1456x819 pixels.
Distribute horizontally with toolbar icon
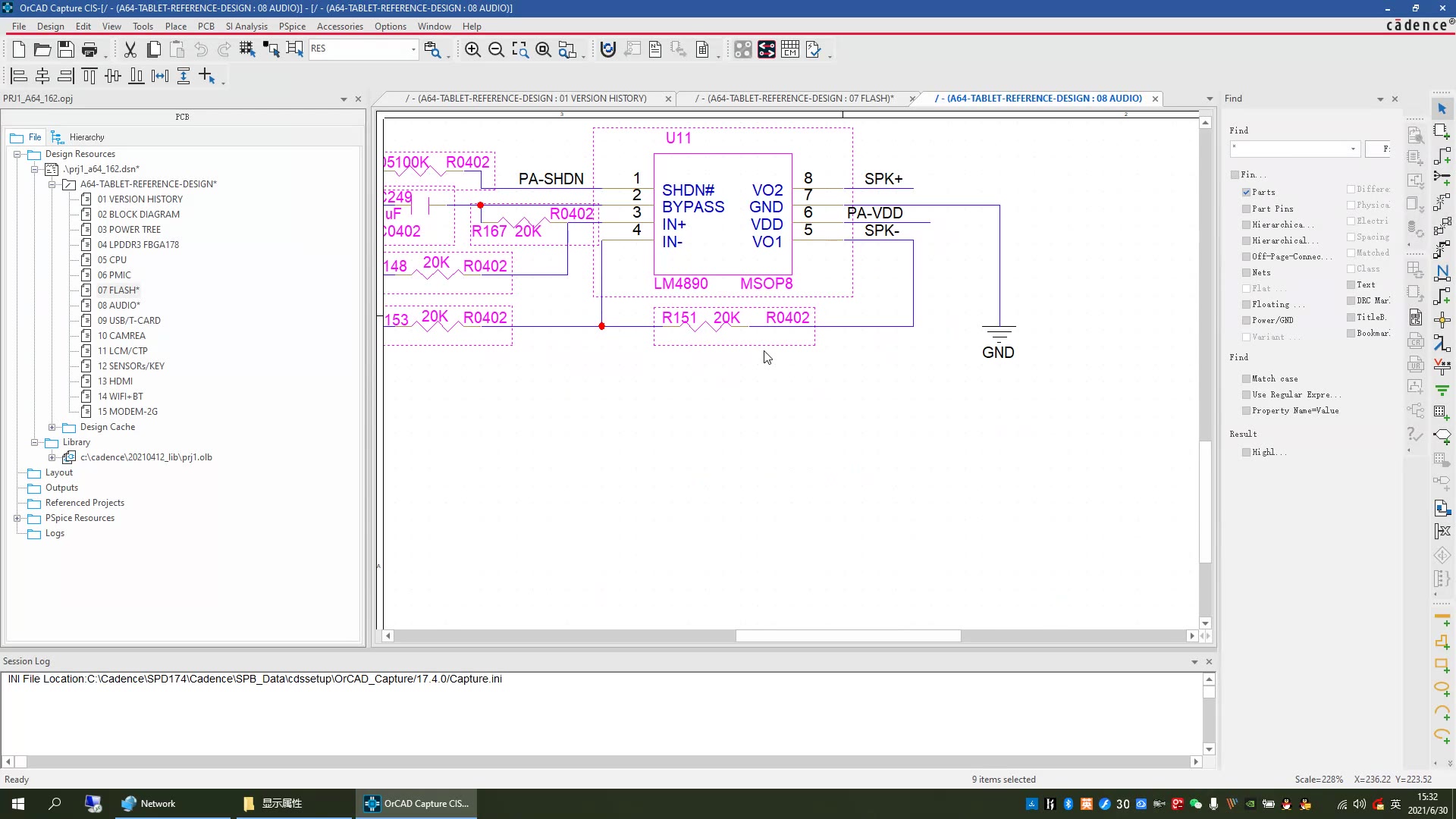tap(160, 76)
